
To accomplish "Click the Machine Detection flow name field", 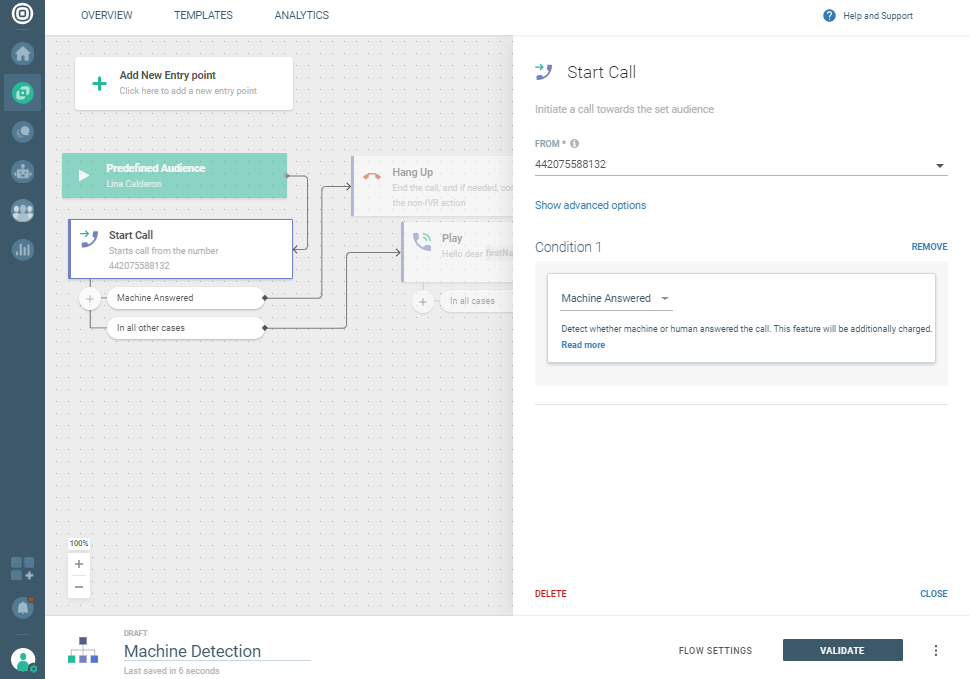I will [x=216, y=651].
